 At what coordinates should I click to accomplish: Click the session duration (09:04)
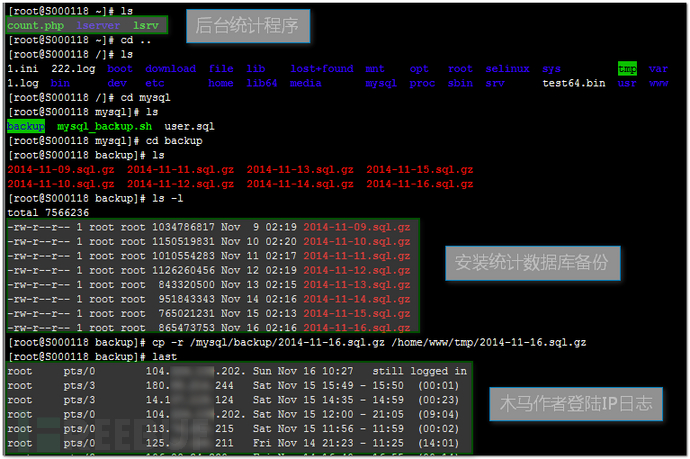coord(438,415)
